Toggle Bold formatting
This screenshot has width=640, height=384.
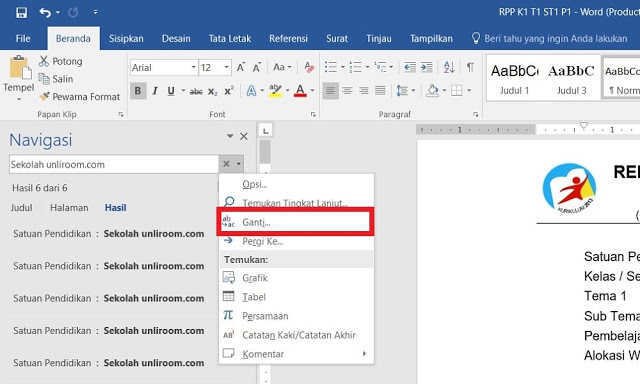138,91
